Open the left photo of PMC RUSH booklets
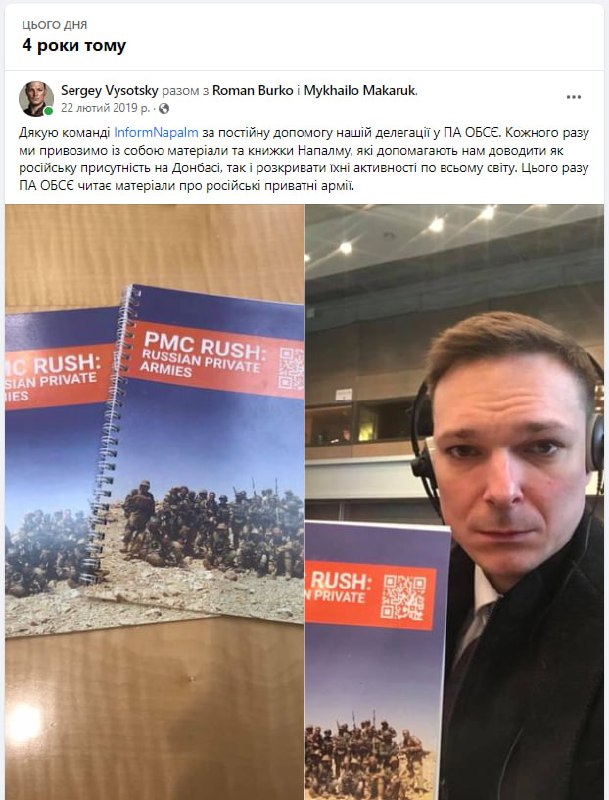This screenshot has height=800, width=609. coord(155,502)
